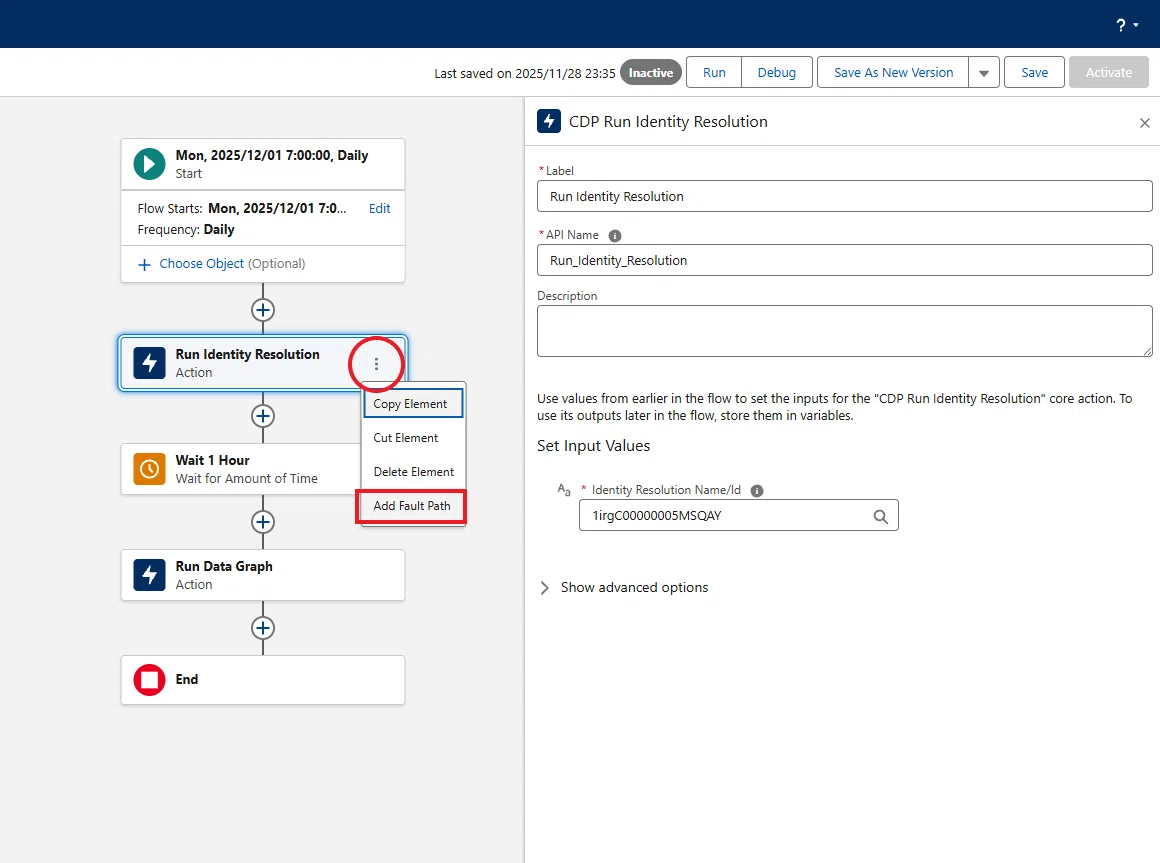1160x863 pixels.
Task: Add element below Run Data Graph
Action: point(263,628)
